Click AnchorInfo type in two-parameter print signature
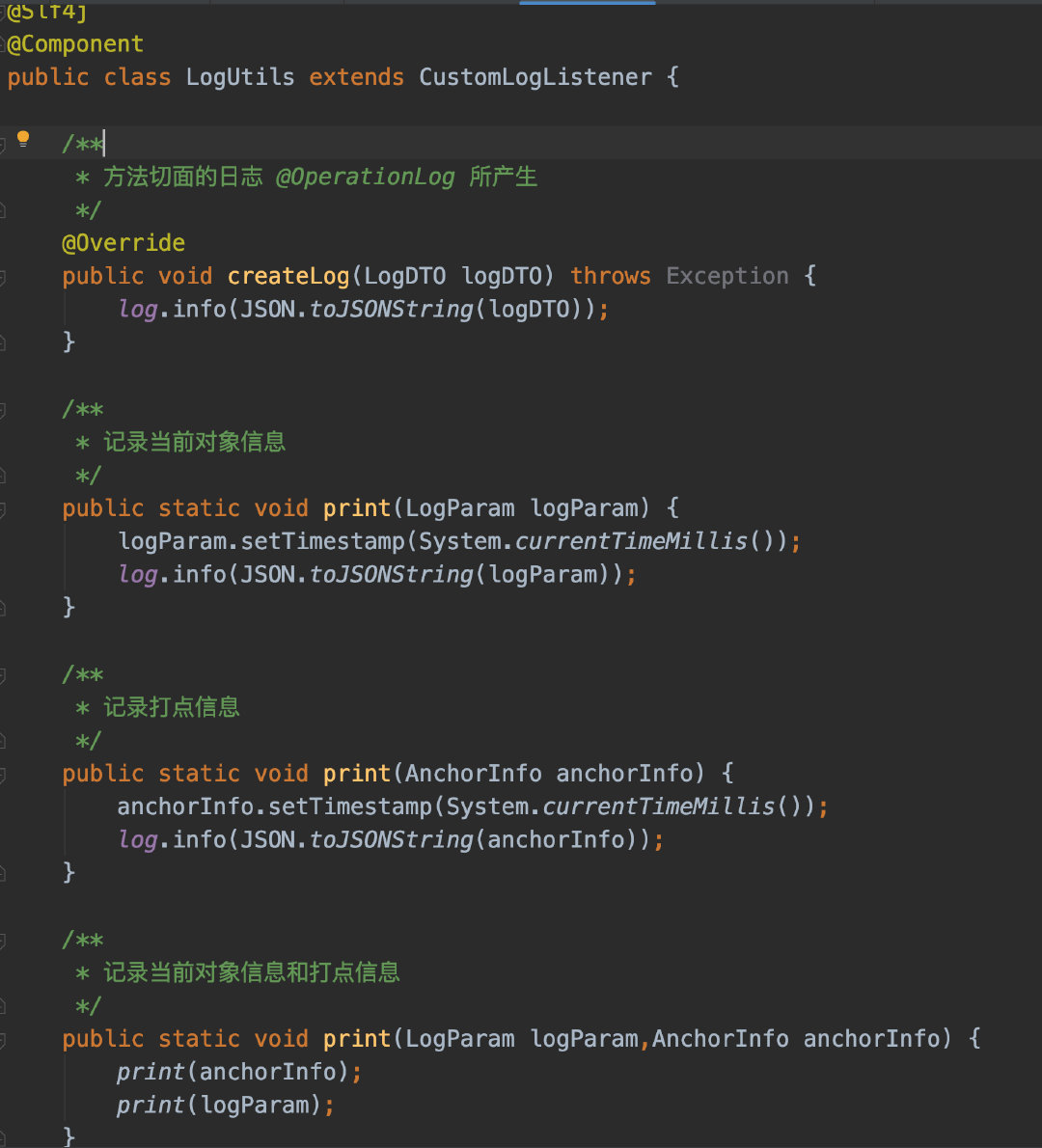The height and width of the screenshot is (1148, 1042). (721, 1038)
